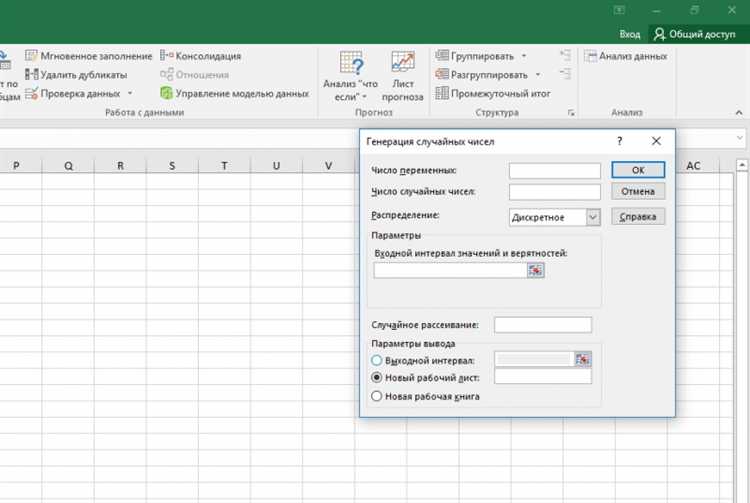The height and width of the screenshot is (503, 750).
Task: Select column S header
Action: tap(172, 165)
